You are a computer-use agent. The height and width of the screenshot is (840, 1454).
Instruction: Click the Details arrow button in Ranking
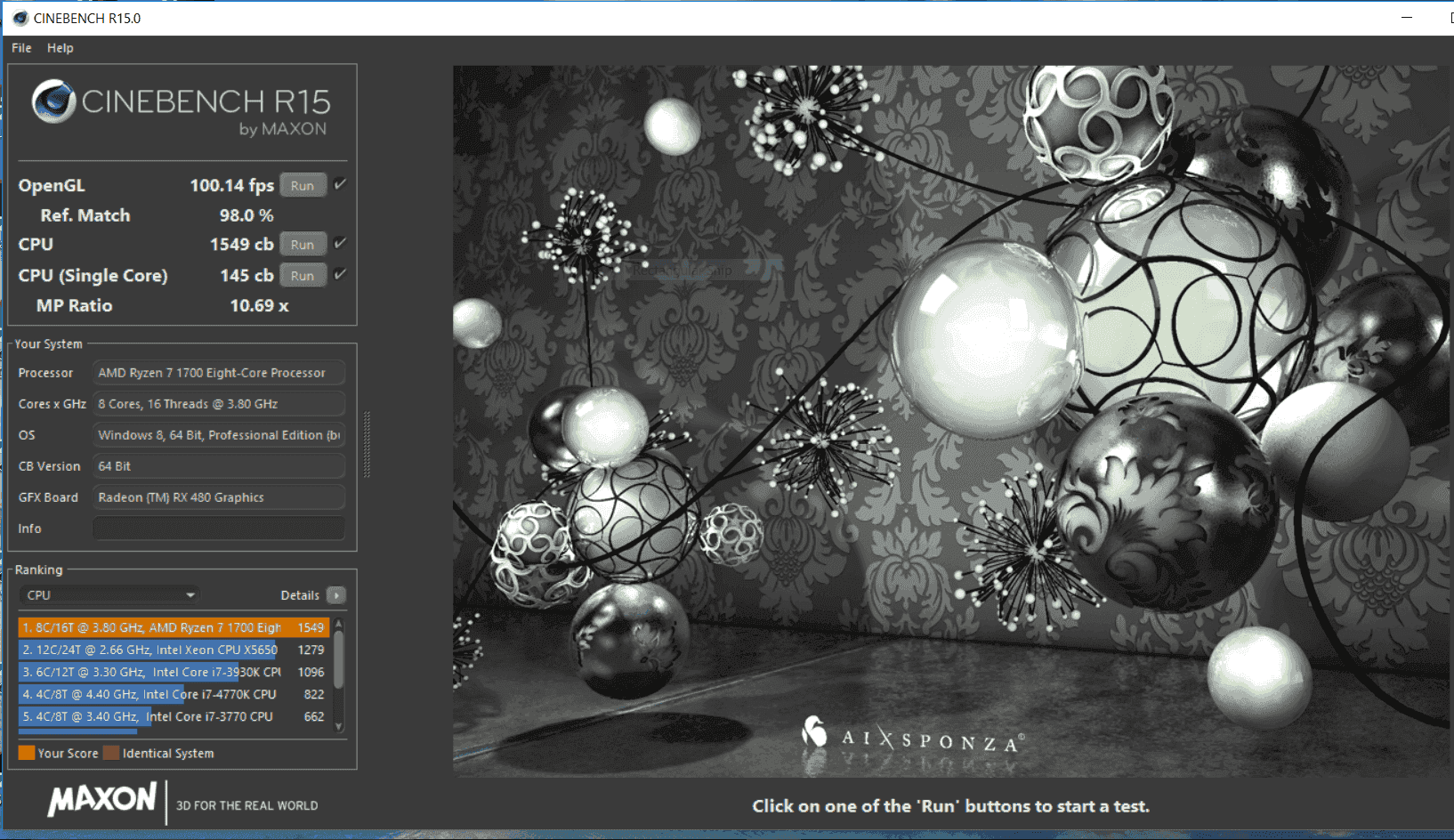335,595
